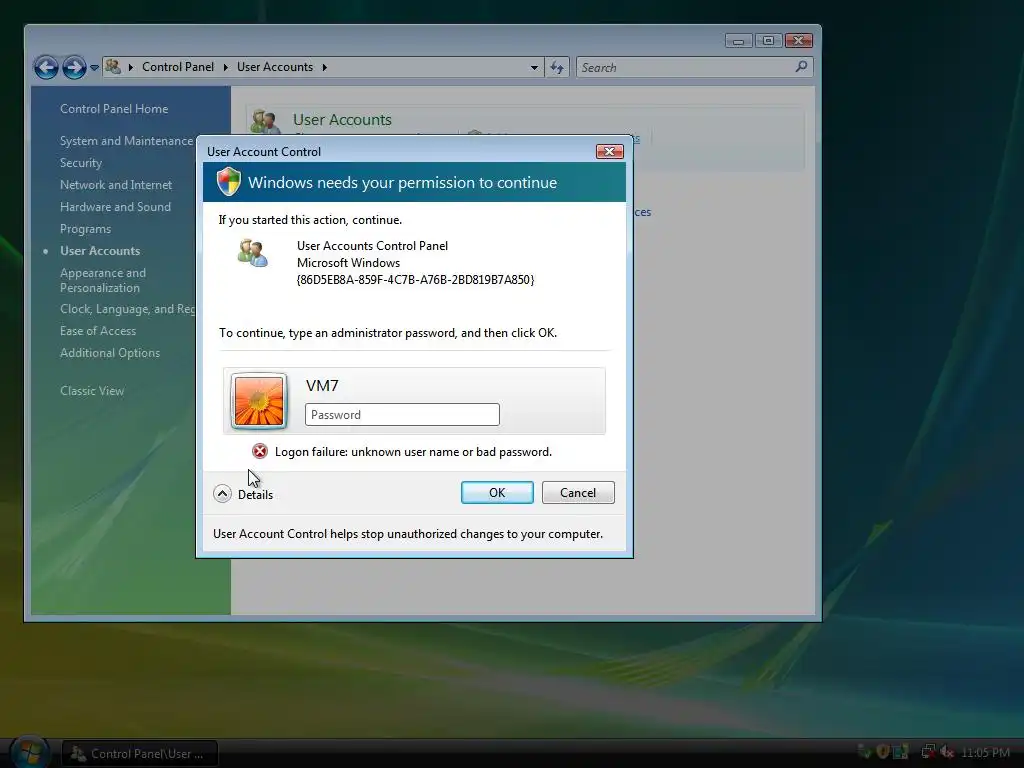Click the network connection tray icon

[x=927, y=752]
